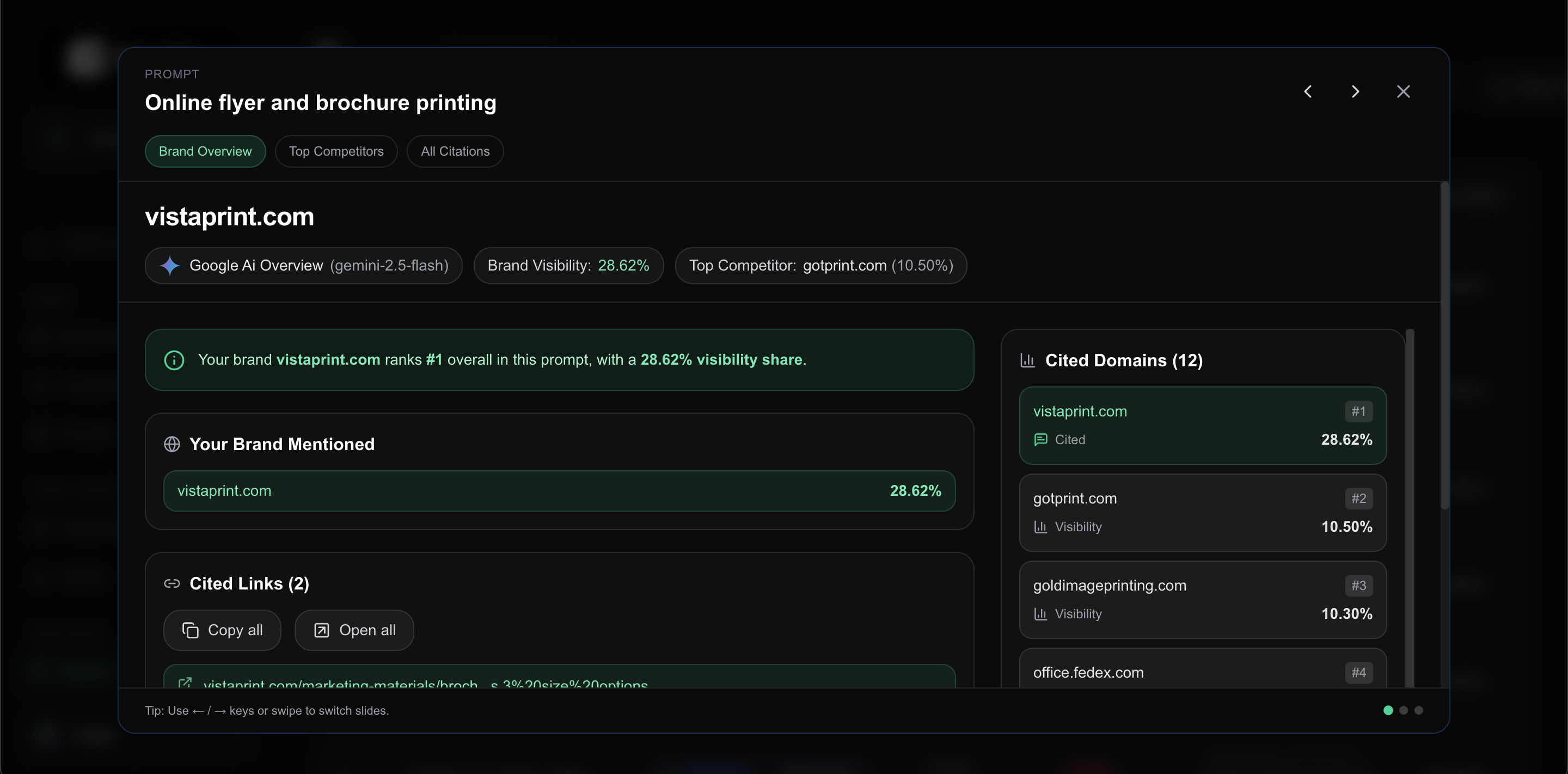Open the gotprint.com cited domain card
This screenshot has height=774, width=1568.
[1202, 512]
